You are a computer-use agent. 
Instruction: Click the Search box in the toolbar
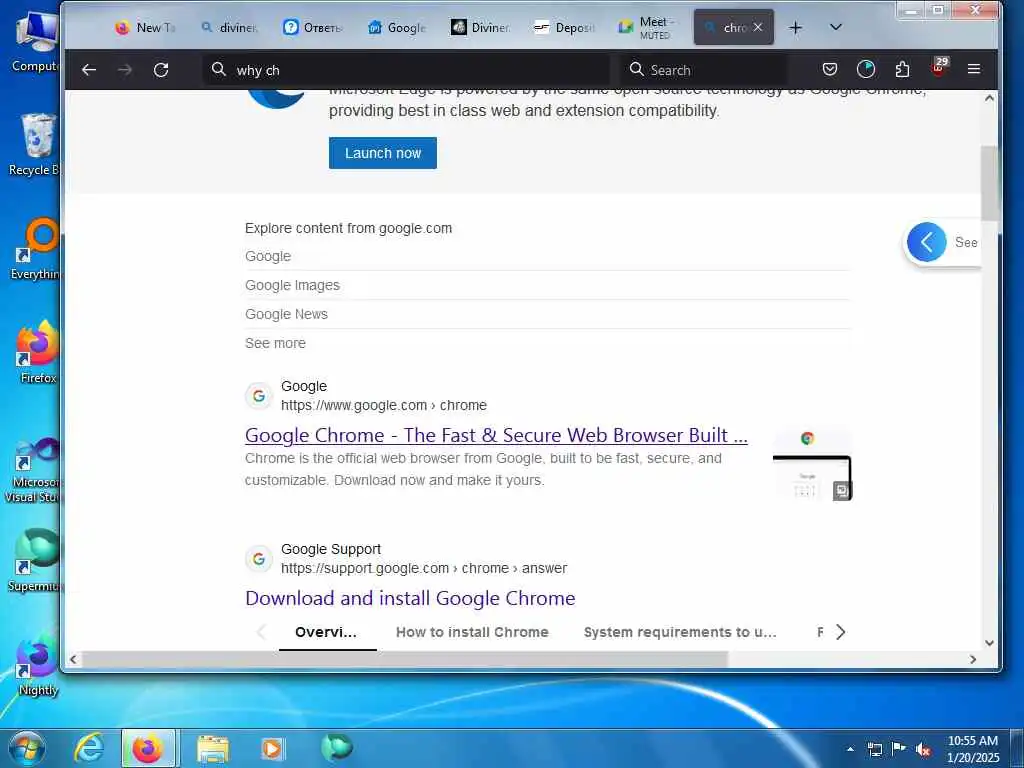[703, 70]
